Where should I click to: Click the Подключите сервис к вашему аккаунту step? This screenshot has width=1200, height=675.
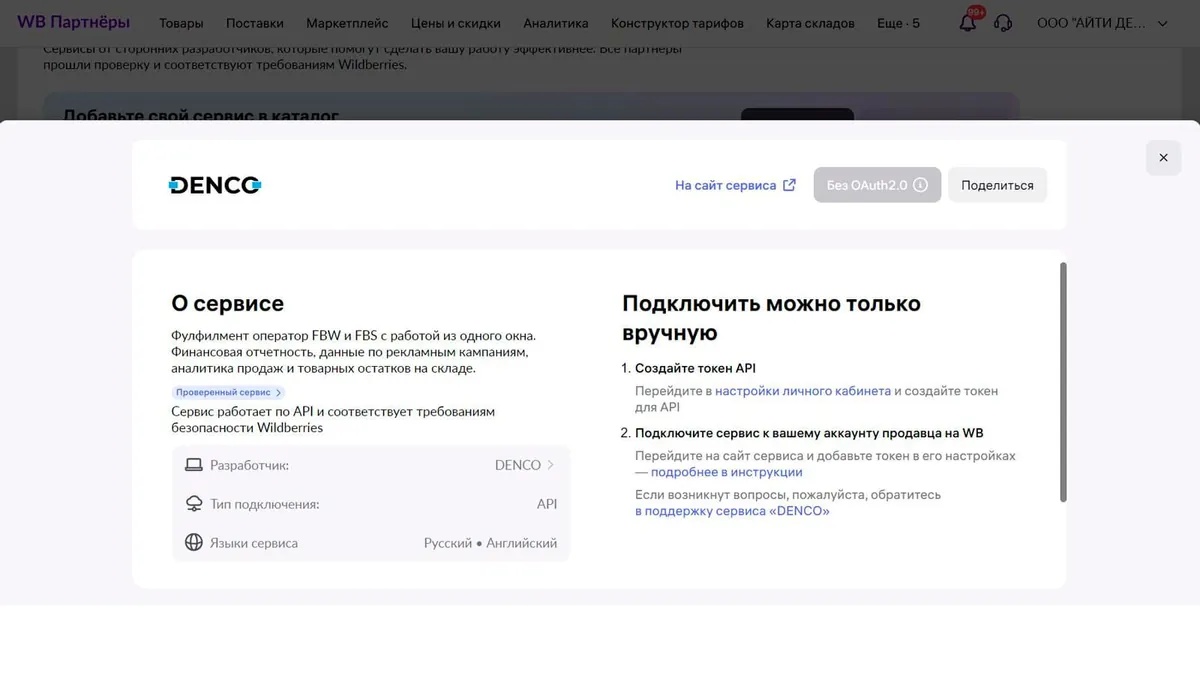[x=809, y=433]
